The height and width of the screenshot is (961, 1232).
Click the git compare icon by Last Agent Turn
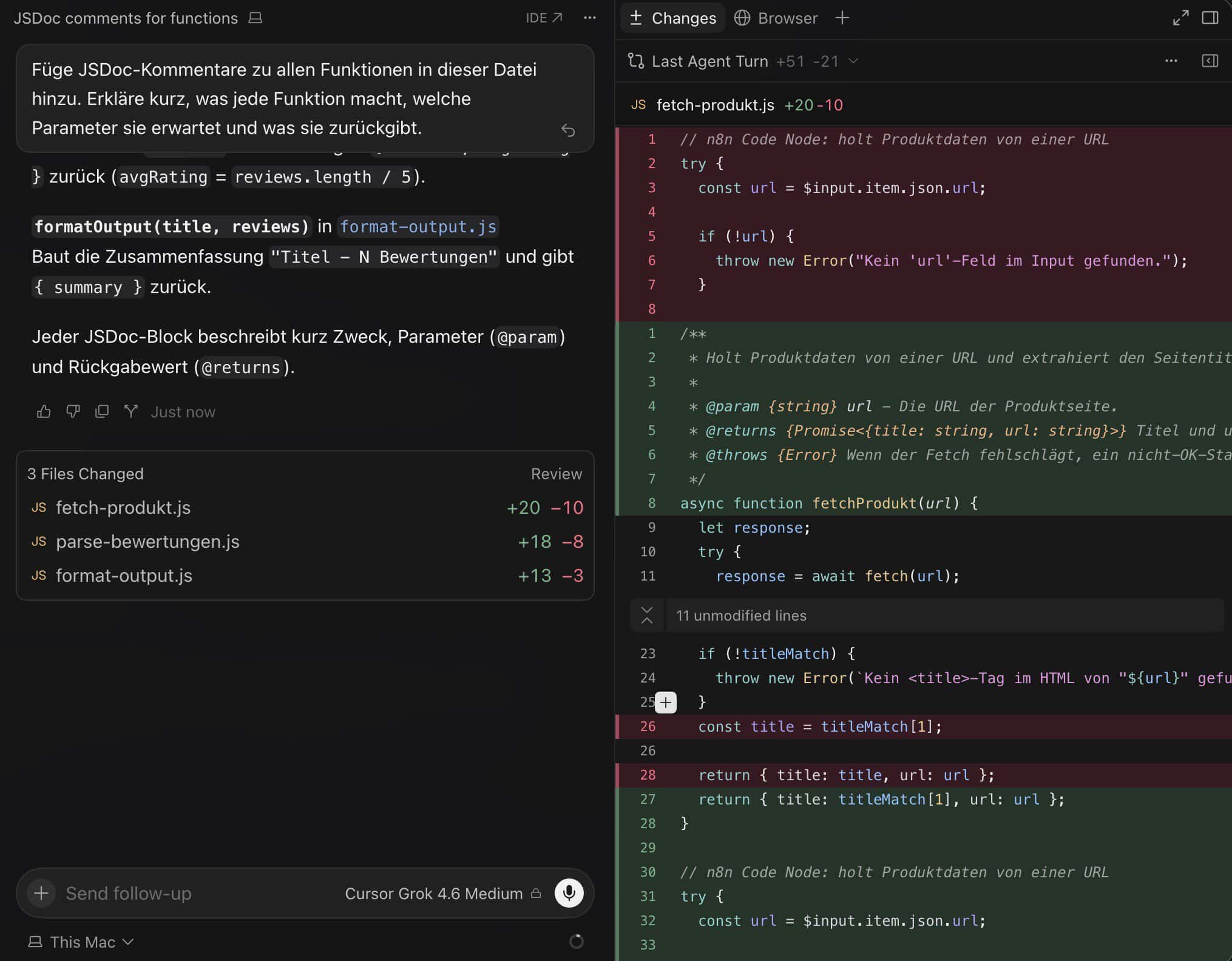click(x=636, y=61)
